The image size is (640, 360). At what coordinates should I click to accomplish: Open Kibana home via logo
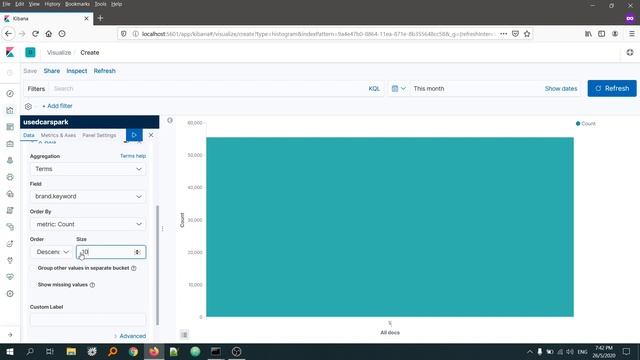click(10, 52)
